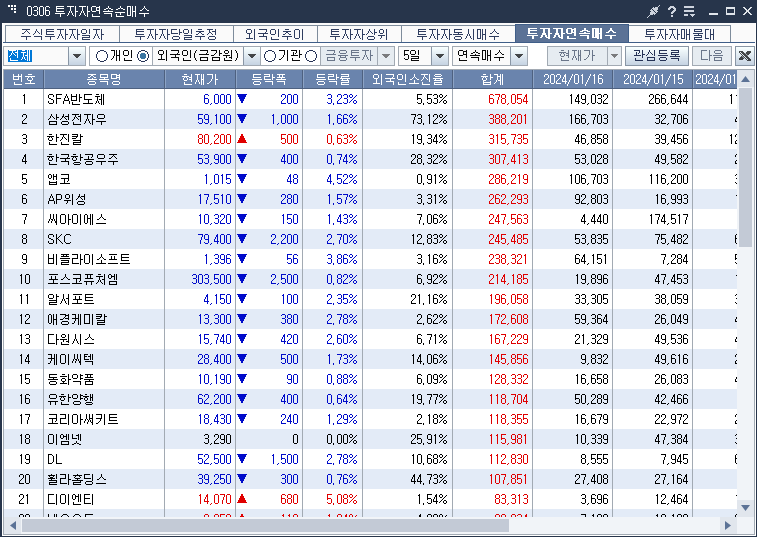Select 다원시스 stock name
This screenshot has width=757, height=537.
70,339
